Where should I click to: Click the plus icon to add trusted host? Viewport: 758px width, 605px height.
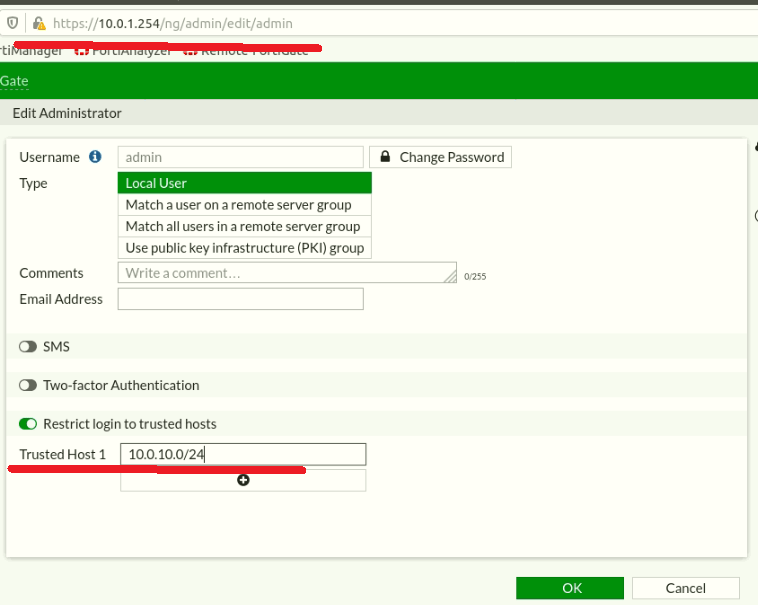(243, 480)
